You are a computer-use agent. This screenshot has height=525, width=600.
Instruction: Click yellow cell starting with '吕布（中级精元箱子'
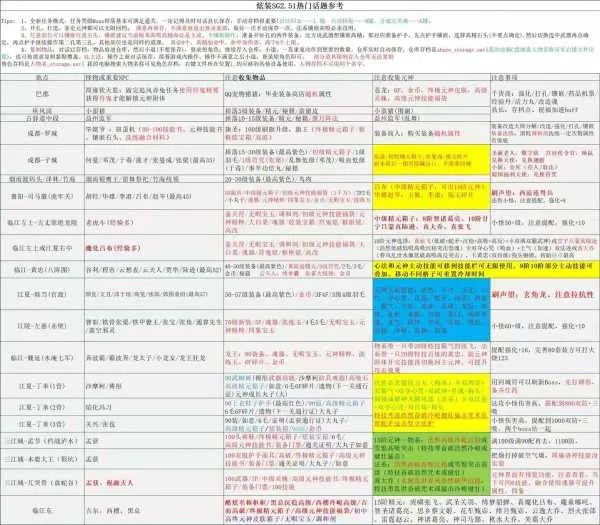tap(431, 196)
